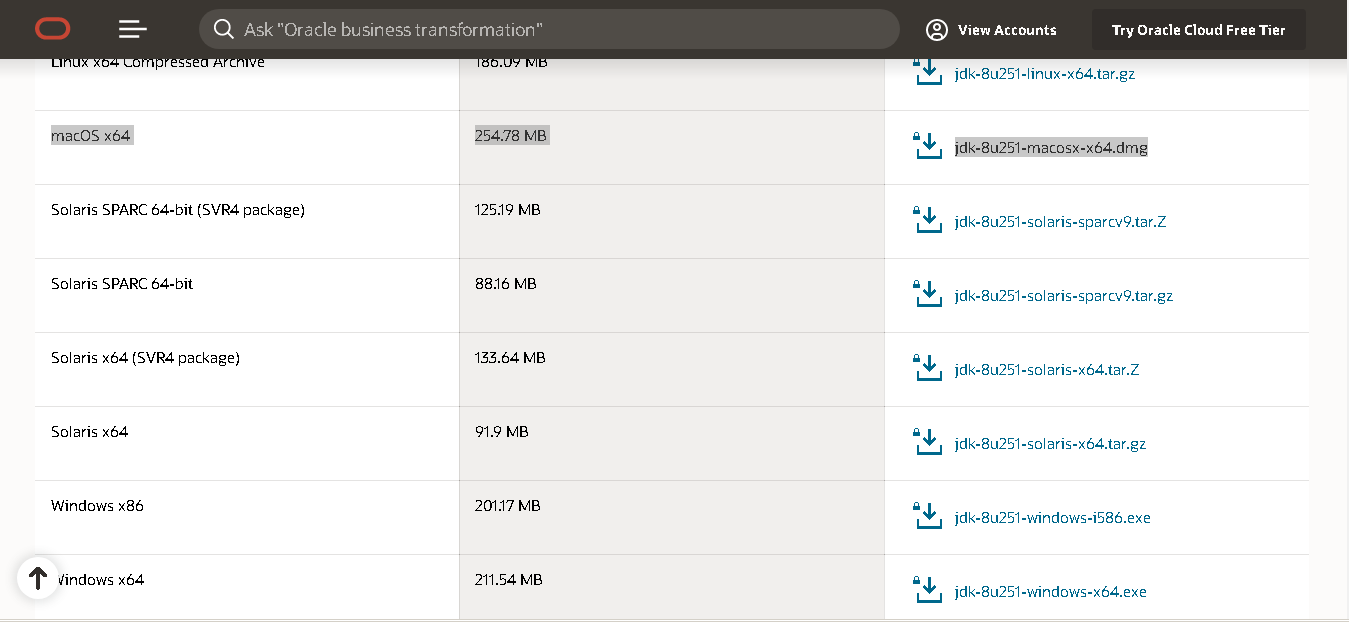Viewport: 1349px width, 622px height.
Task: Focus the Ask Oracle search field
Action: (549, 29)
